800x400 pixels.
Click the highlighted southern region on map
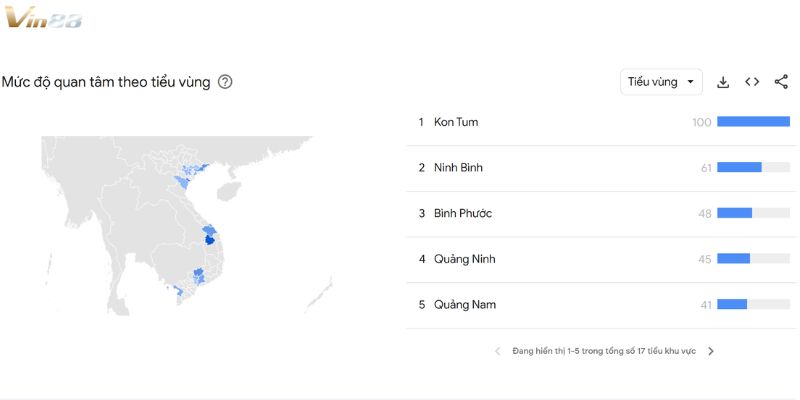tap(198, 274)
